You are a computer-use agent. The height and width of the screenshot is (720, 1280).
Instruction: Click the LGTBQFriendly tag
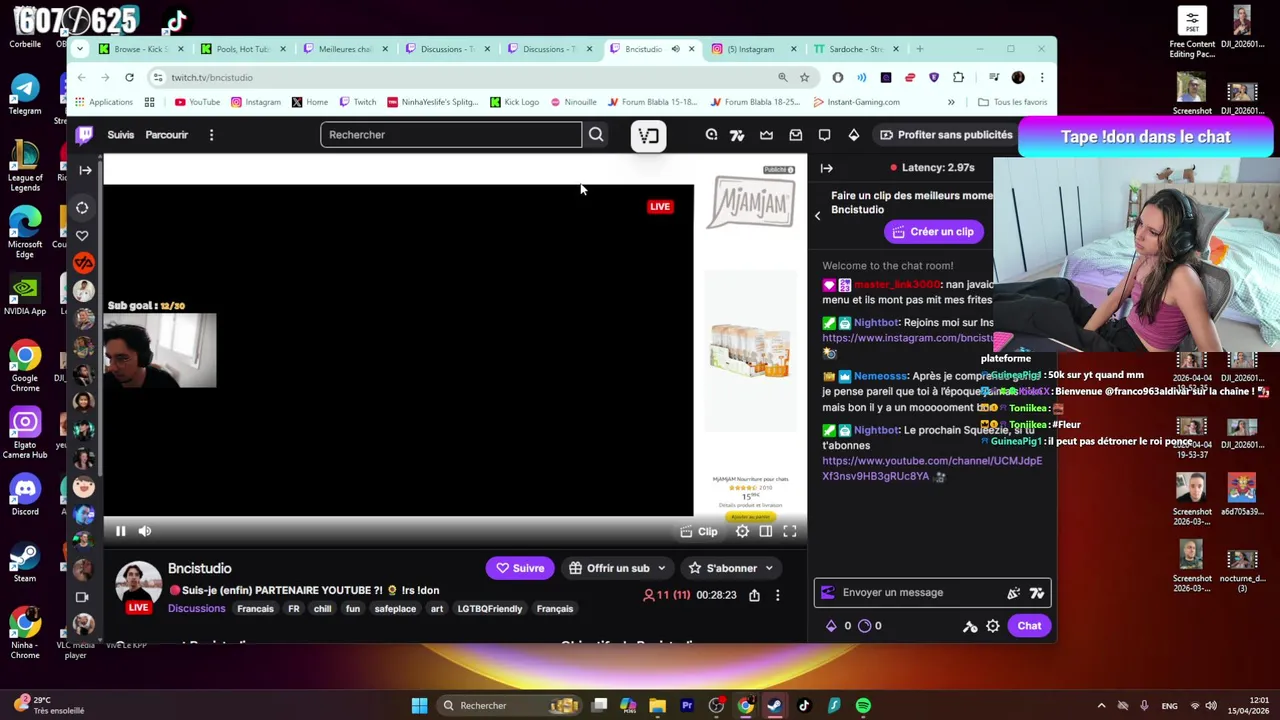(490, 609)
